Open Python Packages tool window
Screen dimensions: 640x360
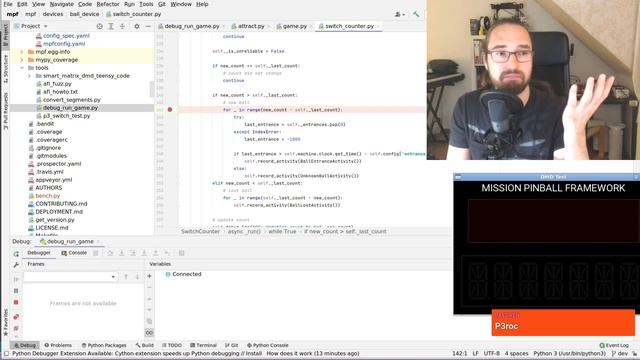[x=104, y=345]
